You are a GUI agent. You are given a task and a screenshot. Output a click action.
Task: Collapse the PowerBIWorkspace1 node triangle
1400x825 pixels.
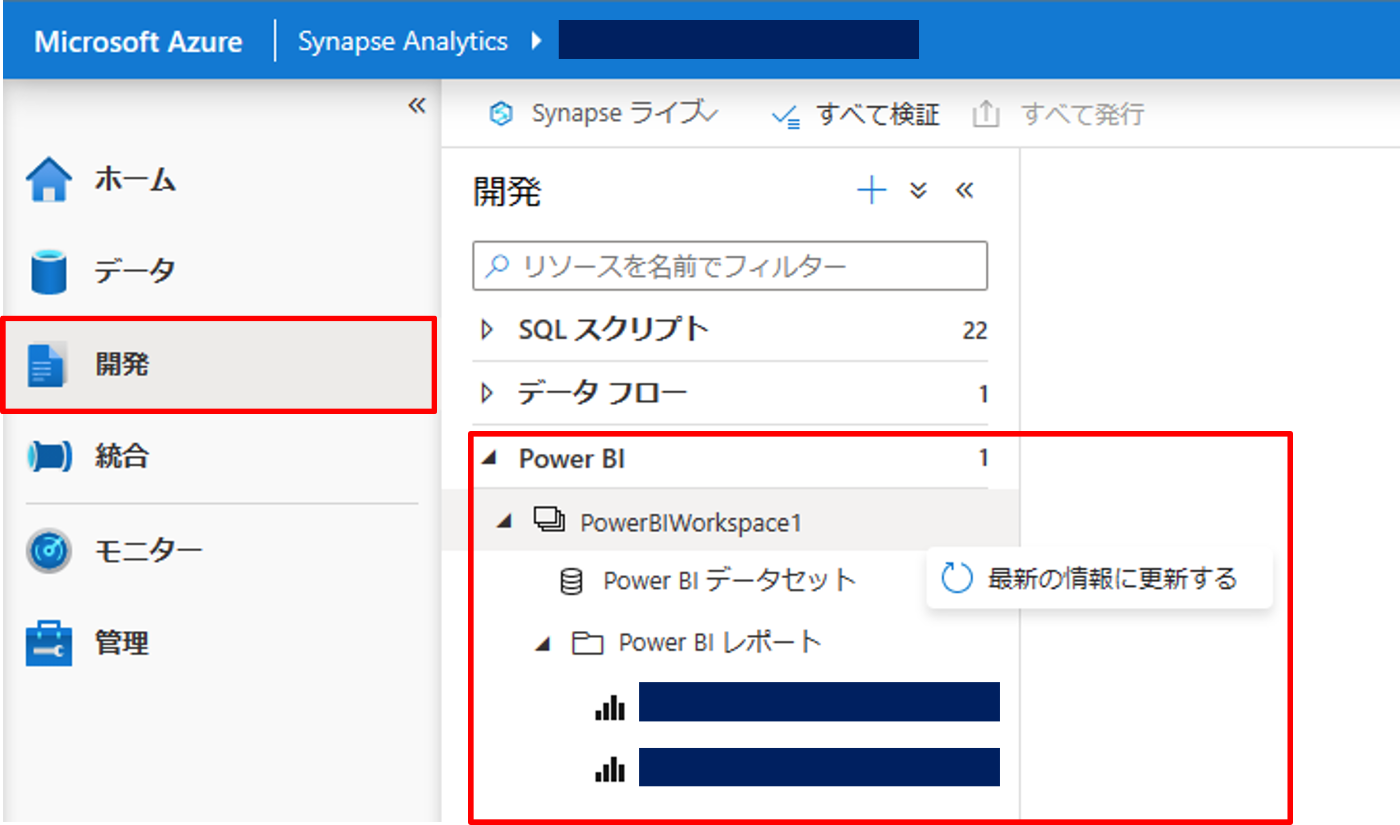(505, 521)
